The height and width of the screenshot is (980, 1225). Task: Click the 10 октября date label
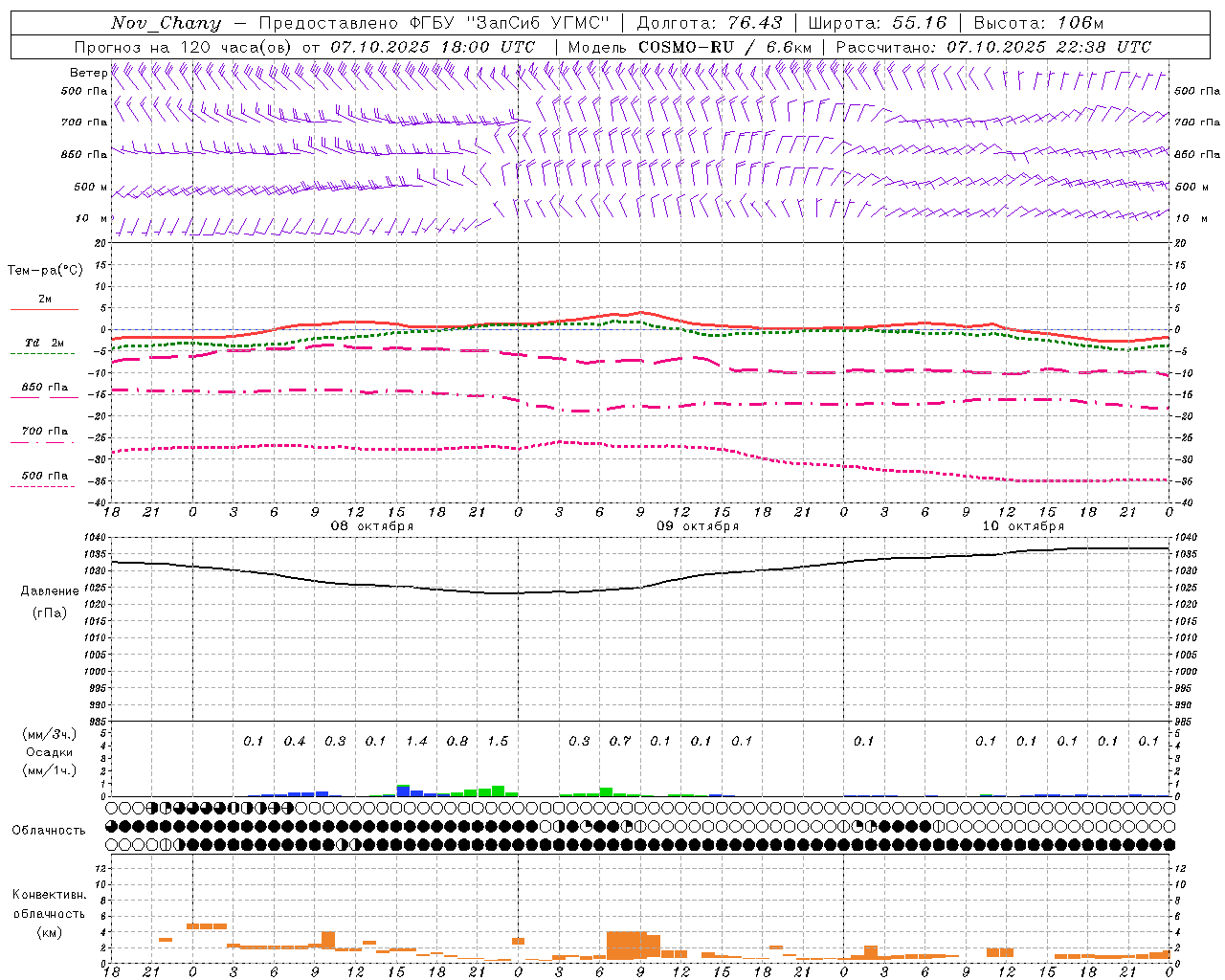point(1023,526)
